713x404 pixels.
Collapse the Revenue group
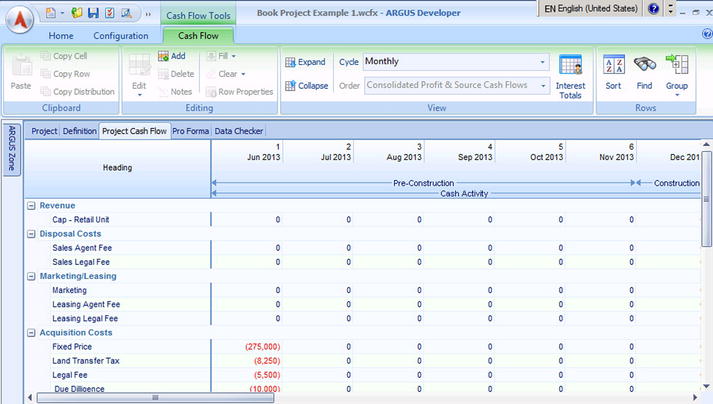pos(31,206)
